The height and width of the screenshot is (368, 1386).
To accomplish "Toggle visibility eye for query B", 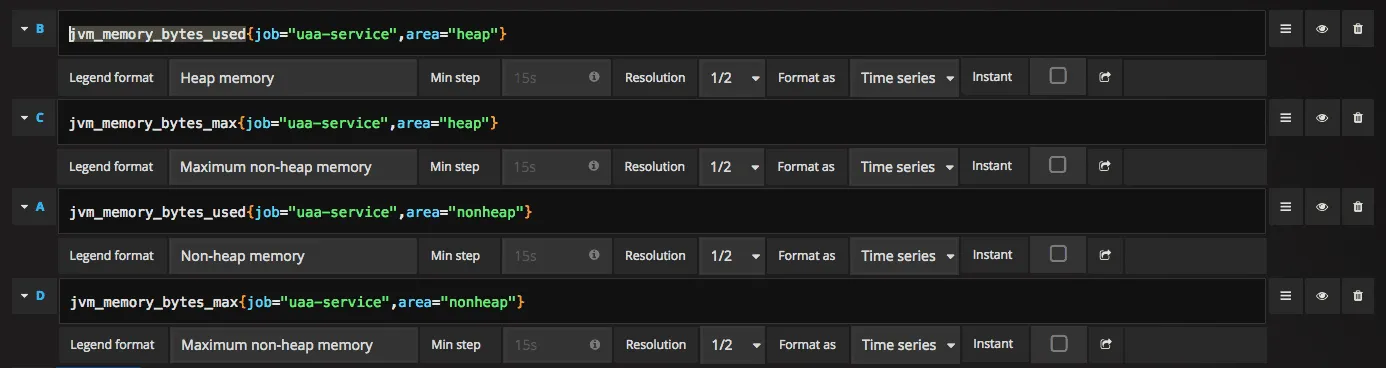I will click(x=1322, y=29).
